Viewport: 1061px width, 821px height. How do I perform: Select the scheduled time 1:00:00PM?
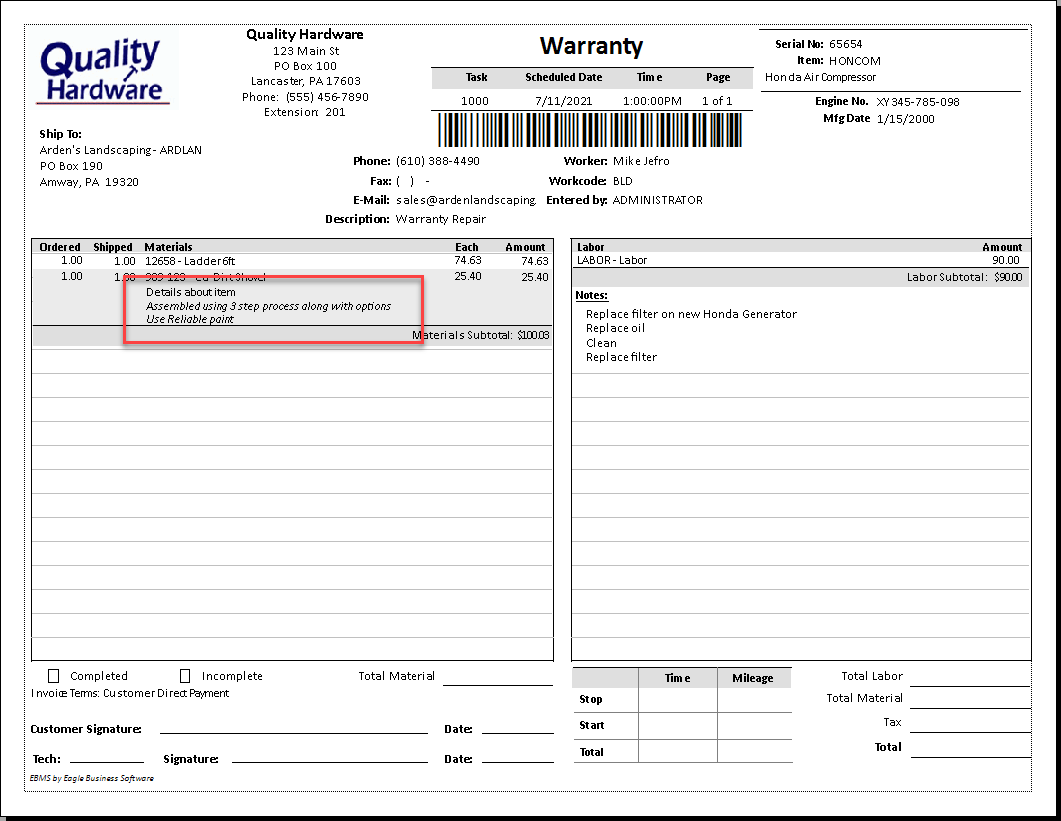pyautogui.click(x=652, y=101)
